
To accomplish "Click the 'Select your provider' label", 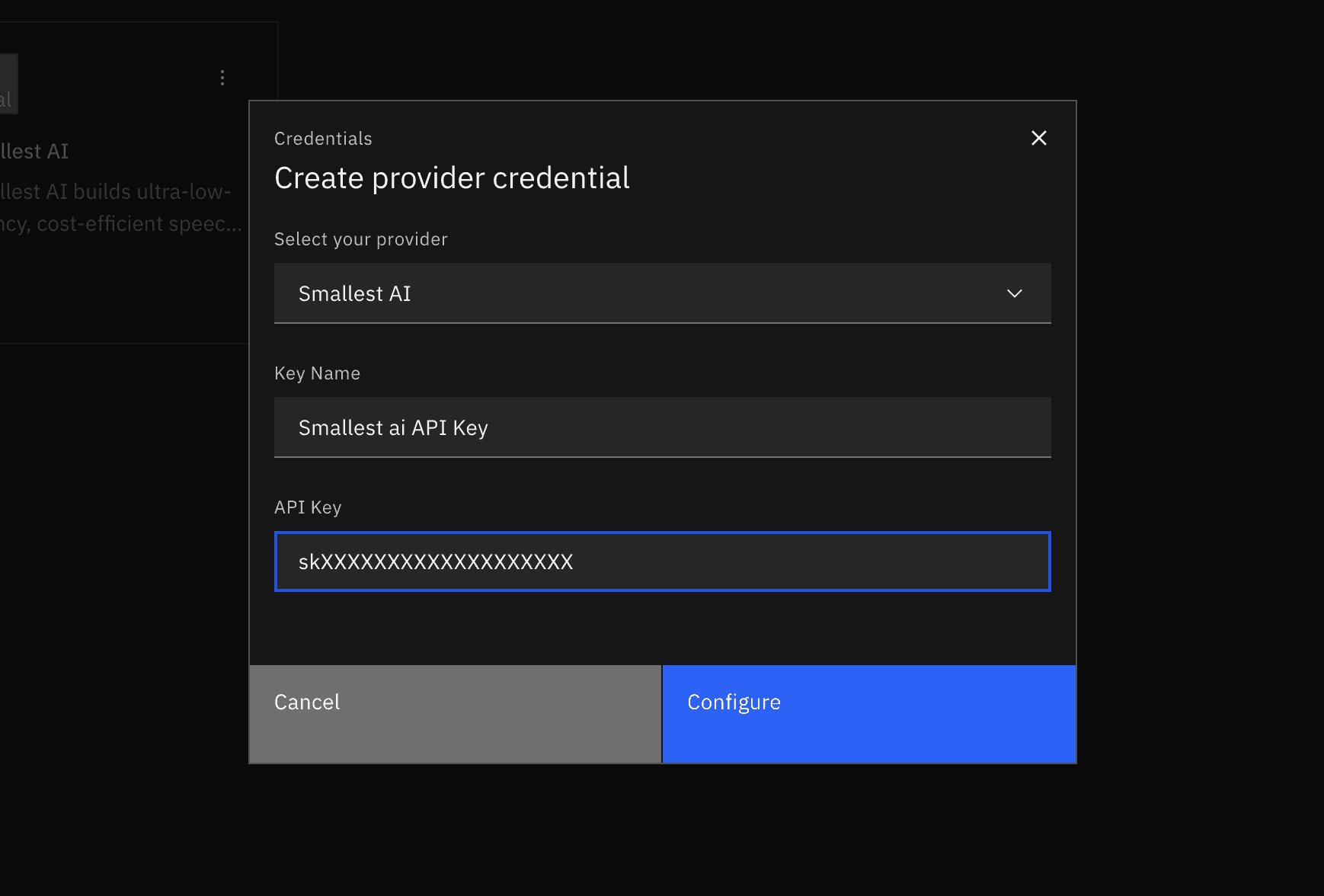I will click(x=360, y=239).
